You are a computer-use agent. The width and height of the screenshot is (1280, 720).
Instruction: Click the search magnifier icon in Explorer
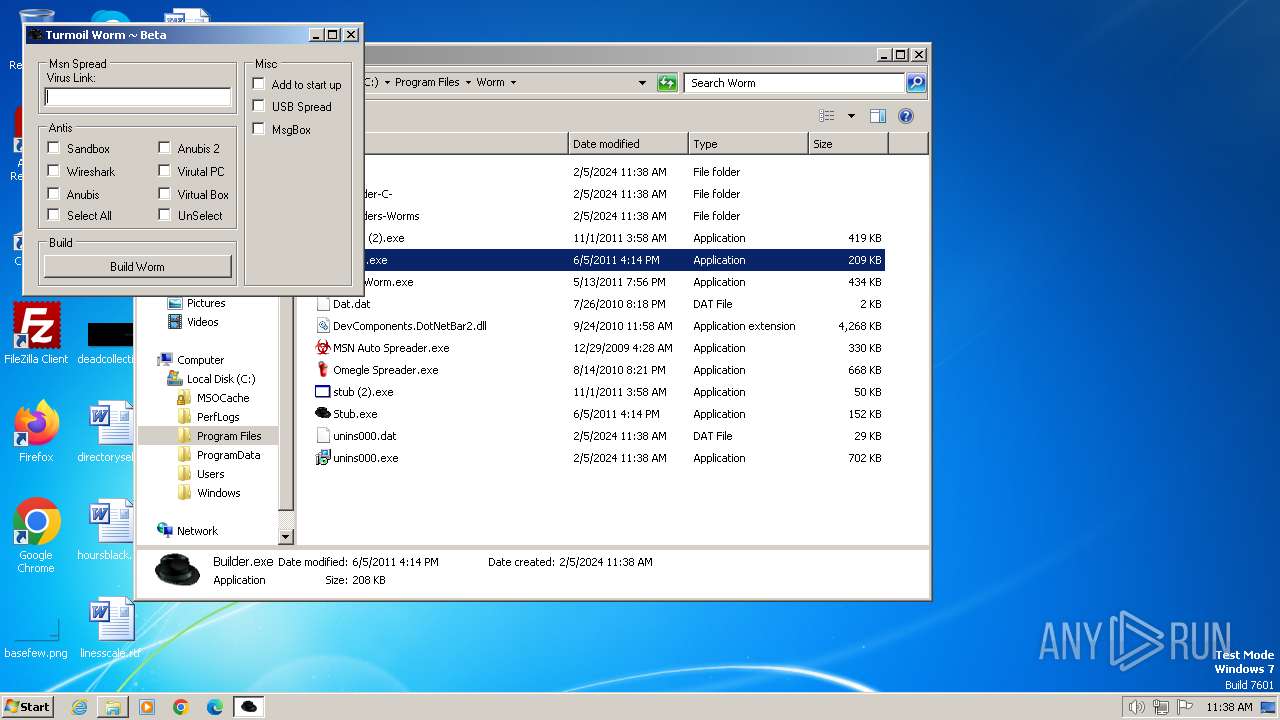pos(916,83)
